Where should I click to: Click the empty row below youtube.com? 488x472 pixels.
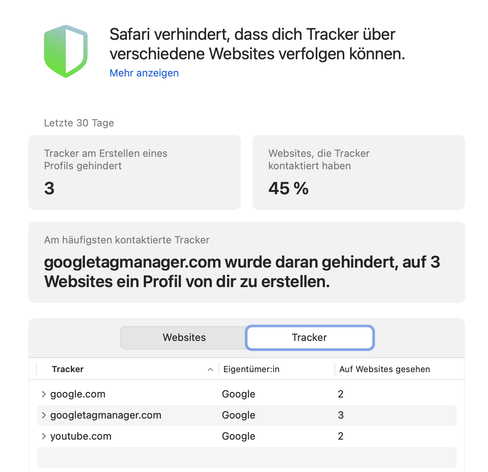(246, 457)
